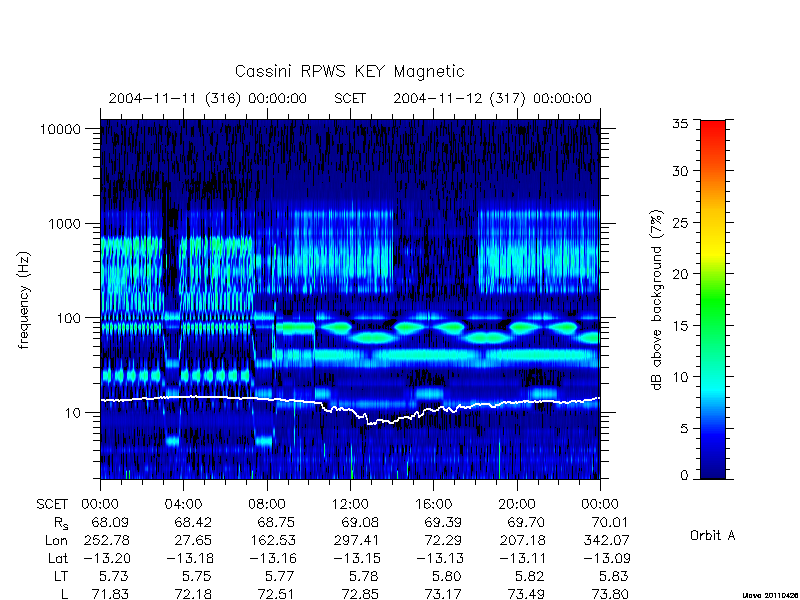This screenshot has width=800, height=600.
Task: Click the LT value 5.73
Action: 114,576
